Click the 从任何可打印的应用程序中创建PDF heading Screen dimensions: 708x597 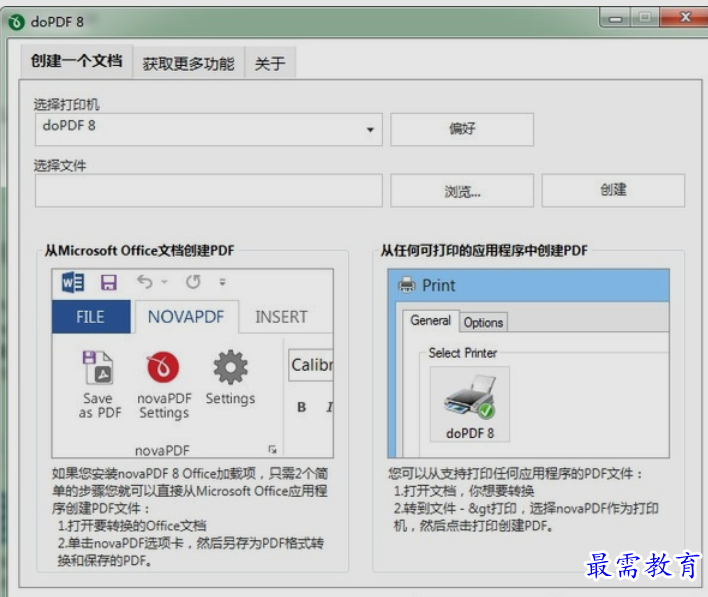[484, 250]
